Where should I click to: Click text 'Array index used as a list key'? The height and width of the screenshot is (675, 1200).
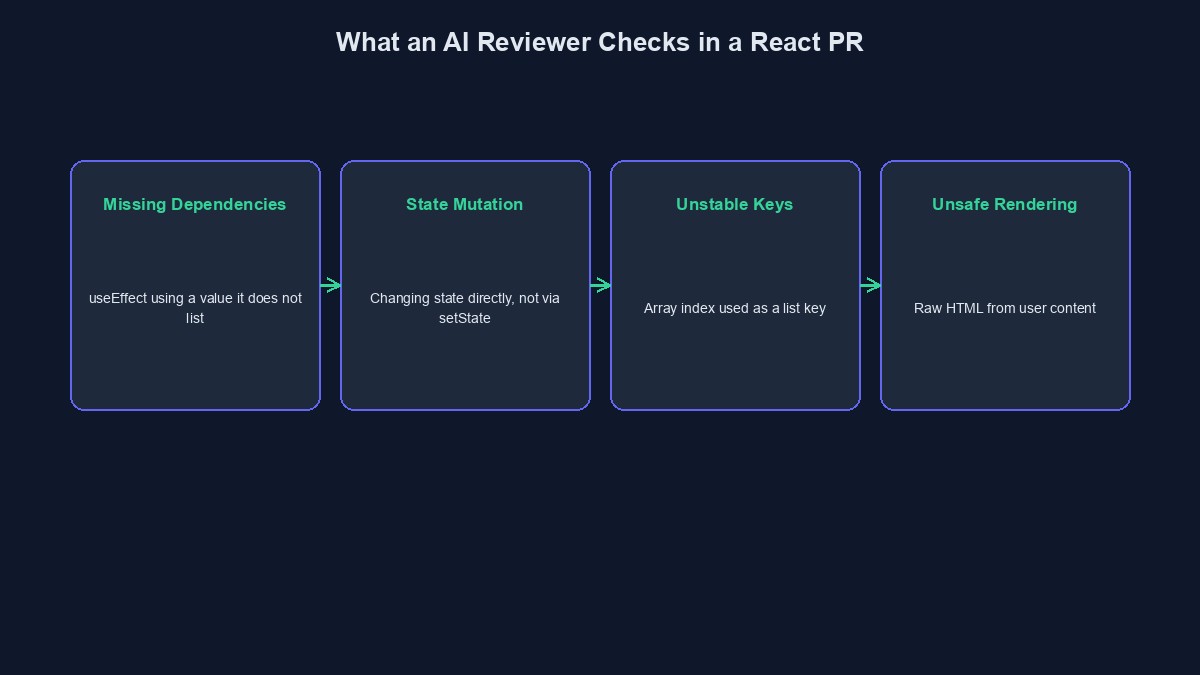[x=735, y=308]
